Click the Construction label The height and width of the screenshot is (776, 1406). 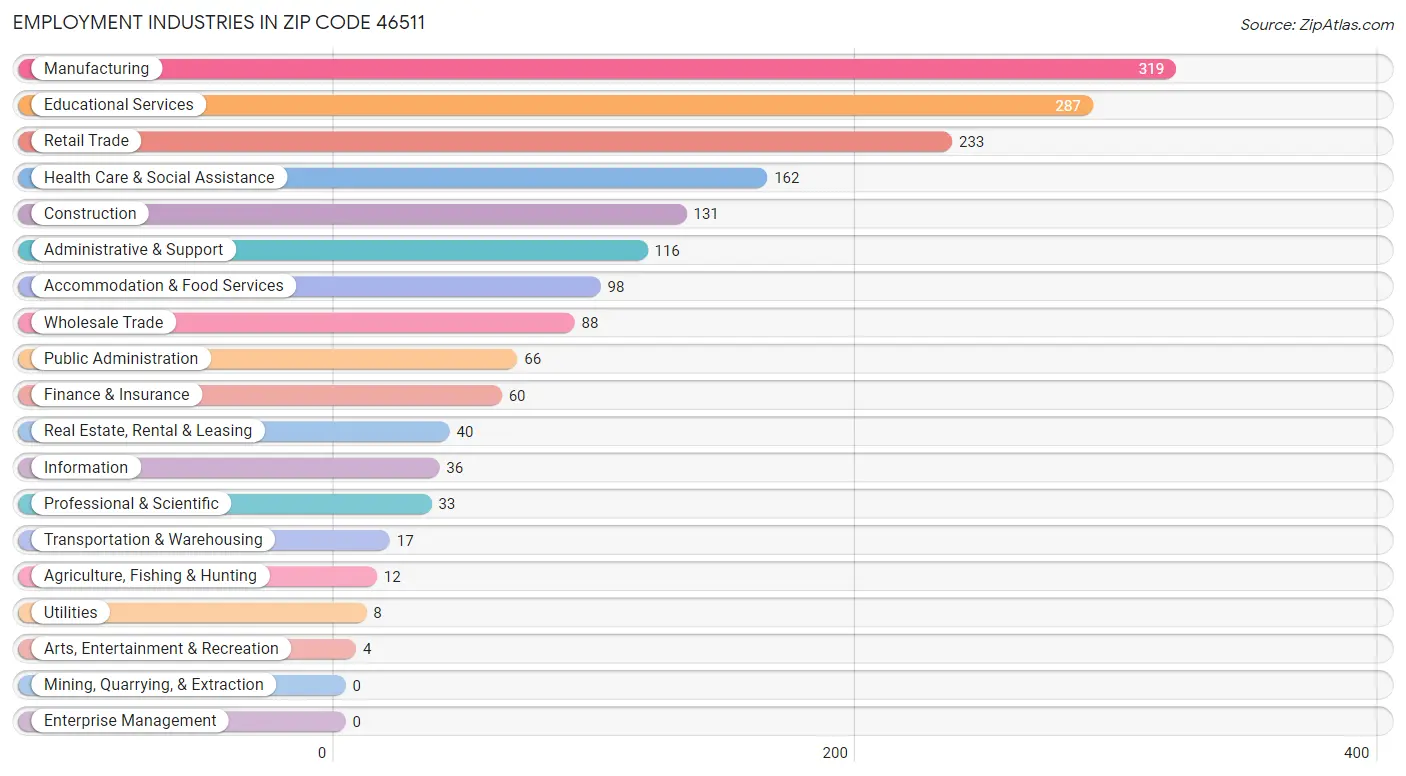tap(90, 213)
